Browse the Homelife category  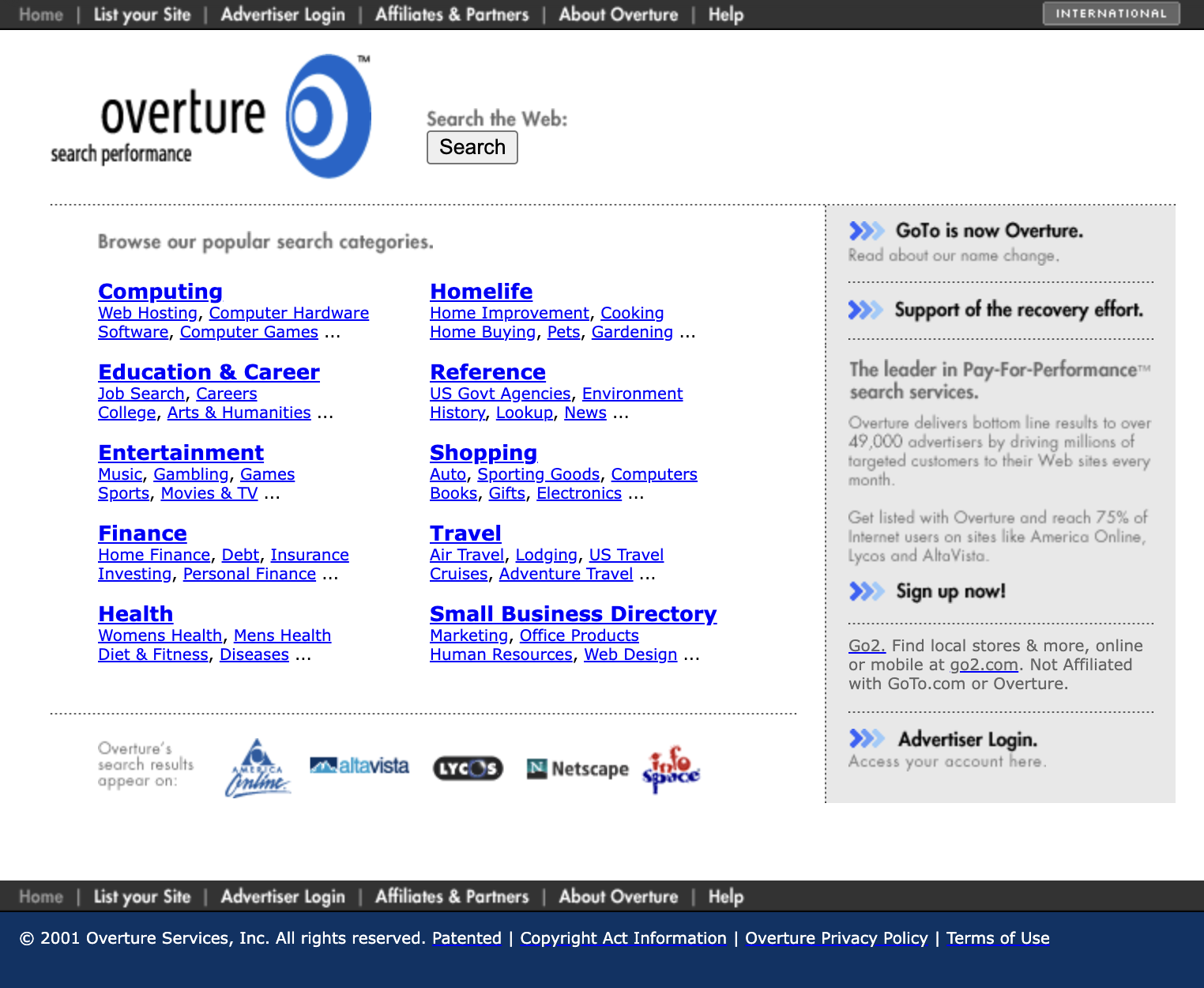click(x=481, y=292)
